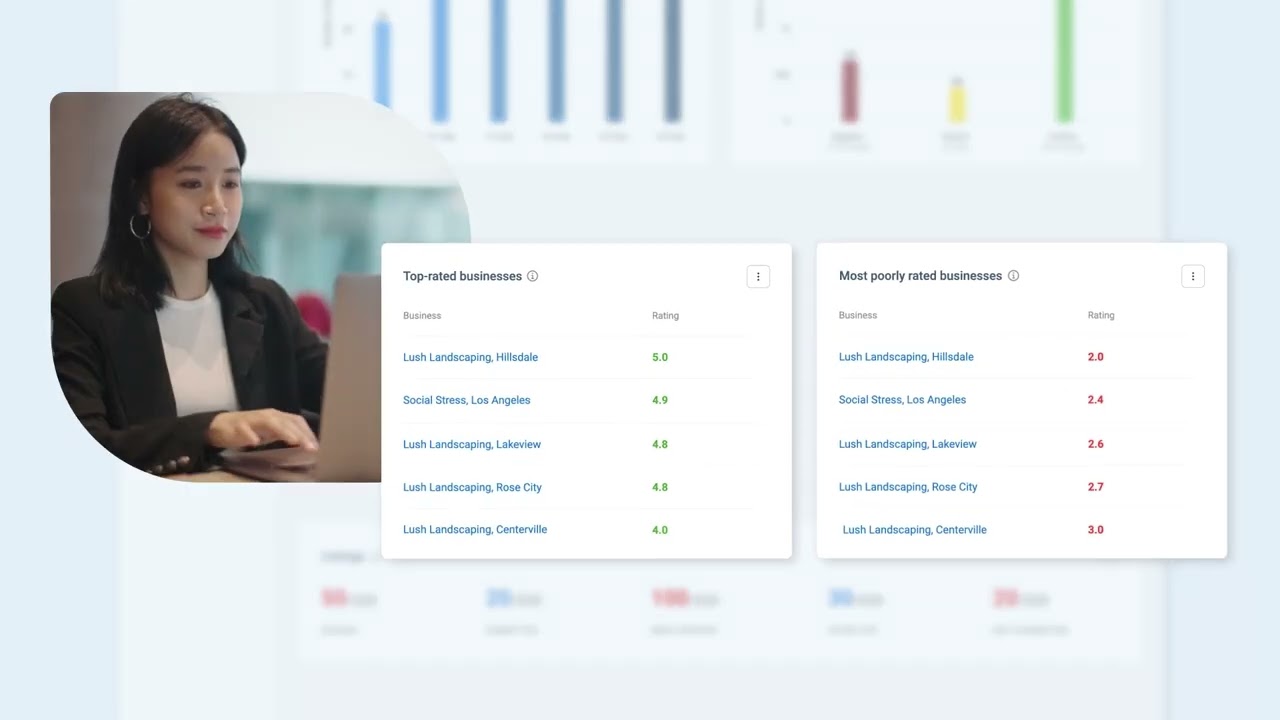Open Lush Landscaping, Hillsdale in Top-rated list
The width and height of the screenshot is (1280, 720).
pyautogui.click(x=470, y=357)
